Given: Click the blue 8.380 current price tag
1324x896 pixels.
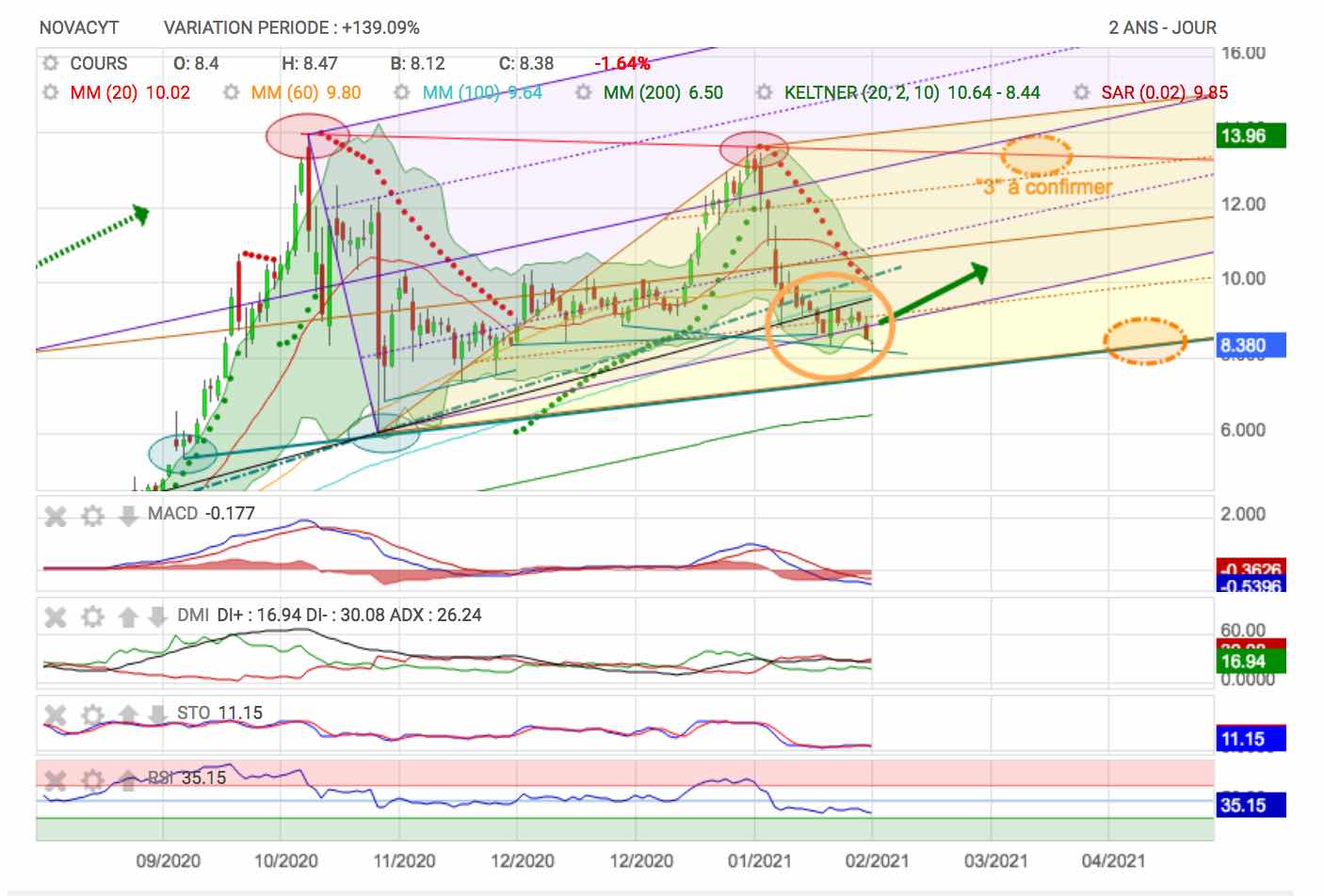Looking at the screenshot, I should click(1251, 345).
